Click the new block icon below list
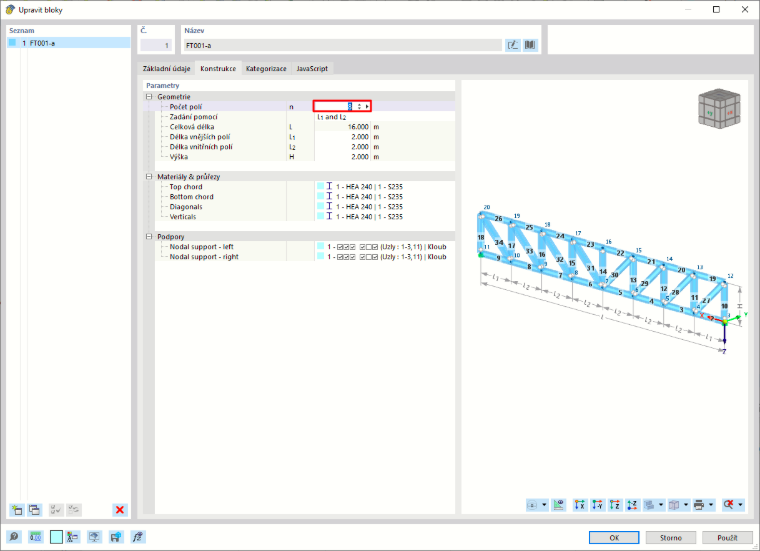 point(17,510)
